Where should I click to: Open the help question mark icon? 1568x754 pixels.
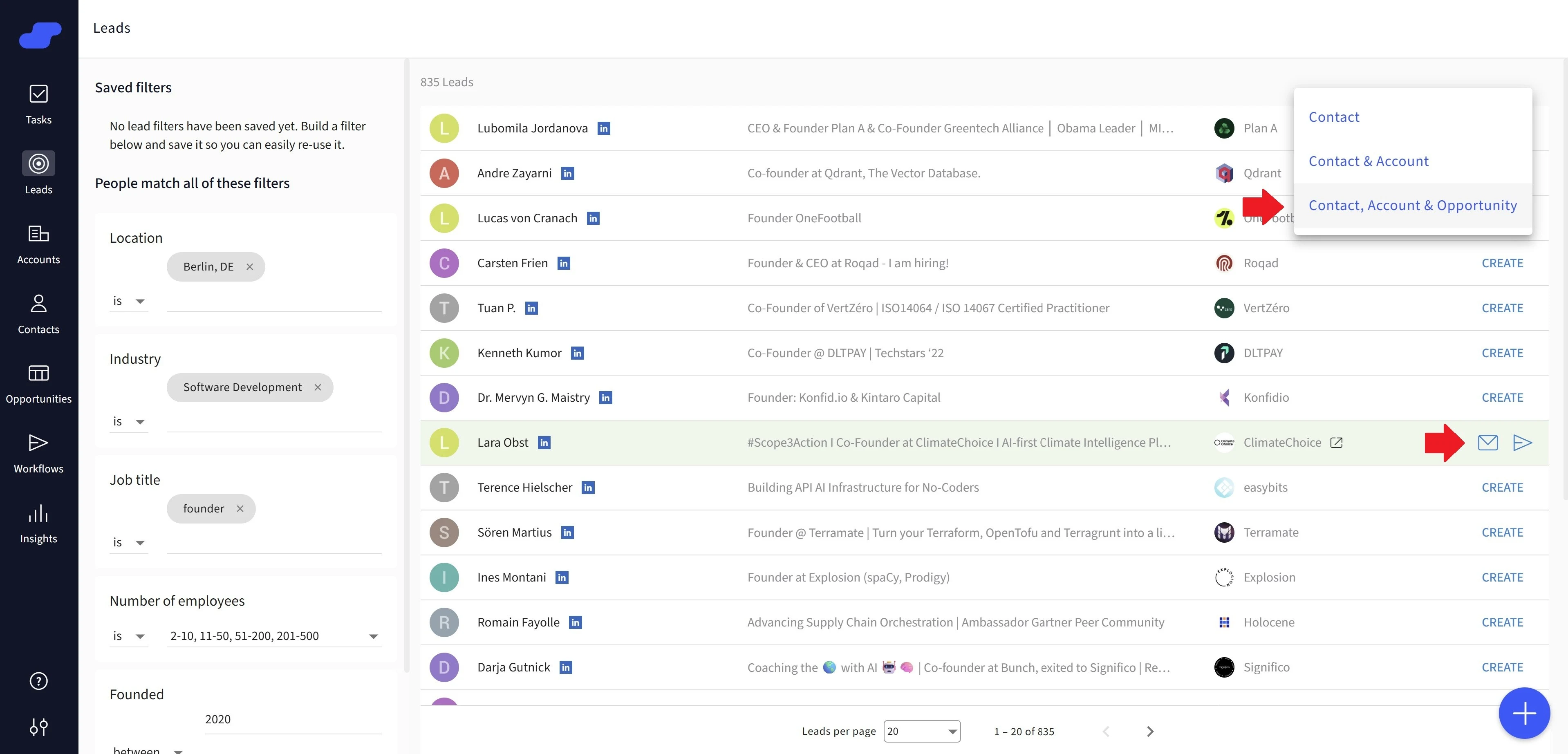(38, 681)
